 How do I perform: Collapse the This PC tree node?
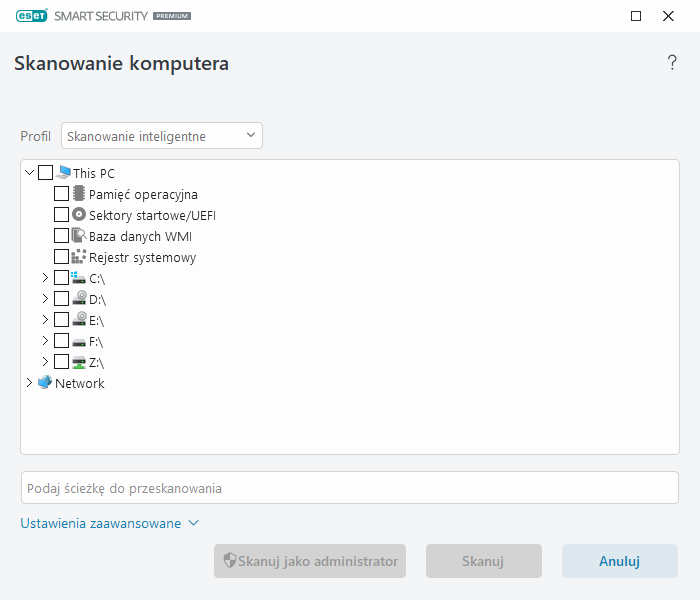point(29,172)
